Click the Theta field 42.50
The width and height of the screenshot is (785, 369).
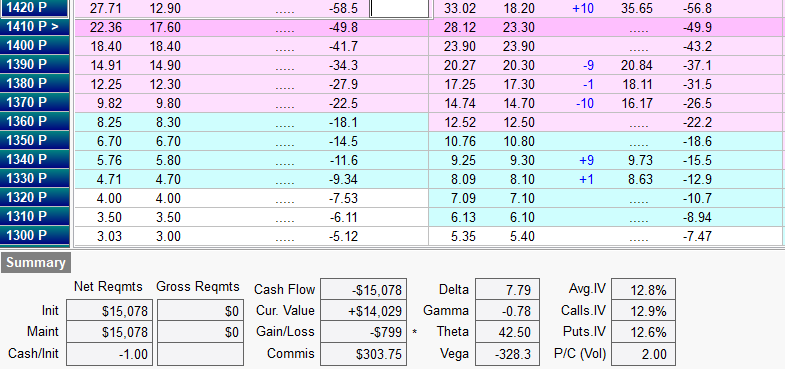pyautogui.click(x=507, y=332)
